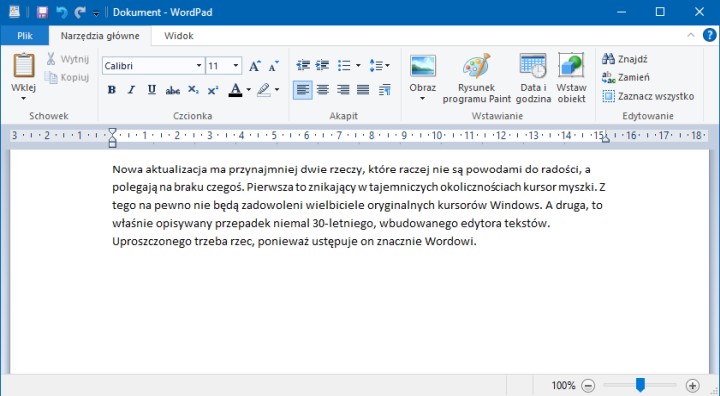Click Zamień replace button
Image resolution: width=720 pixels, height=396 pixels.
point(626,77)
